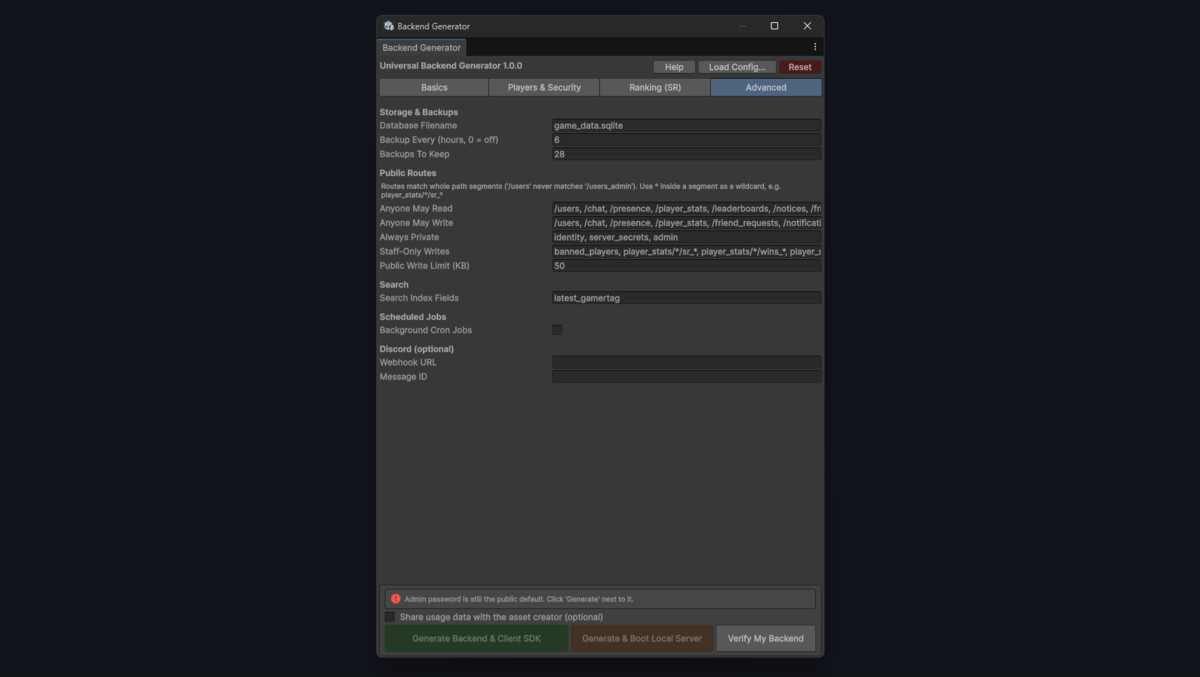This screenshot has height=677, width=1200.
Task: Enable Background Cron Jobs checkbox
Action: 557,330
